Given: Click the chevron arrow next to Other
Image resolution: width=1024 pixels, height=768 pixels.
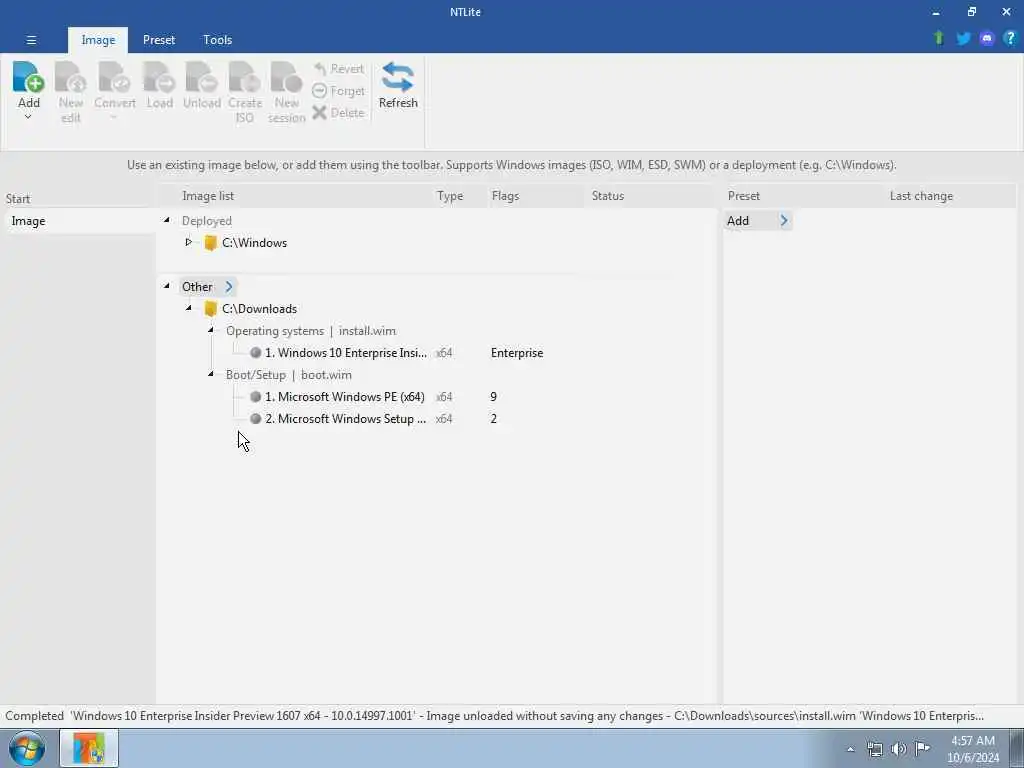Looking at the screenshot, I should point(229,287).
